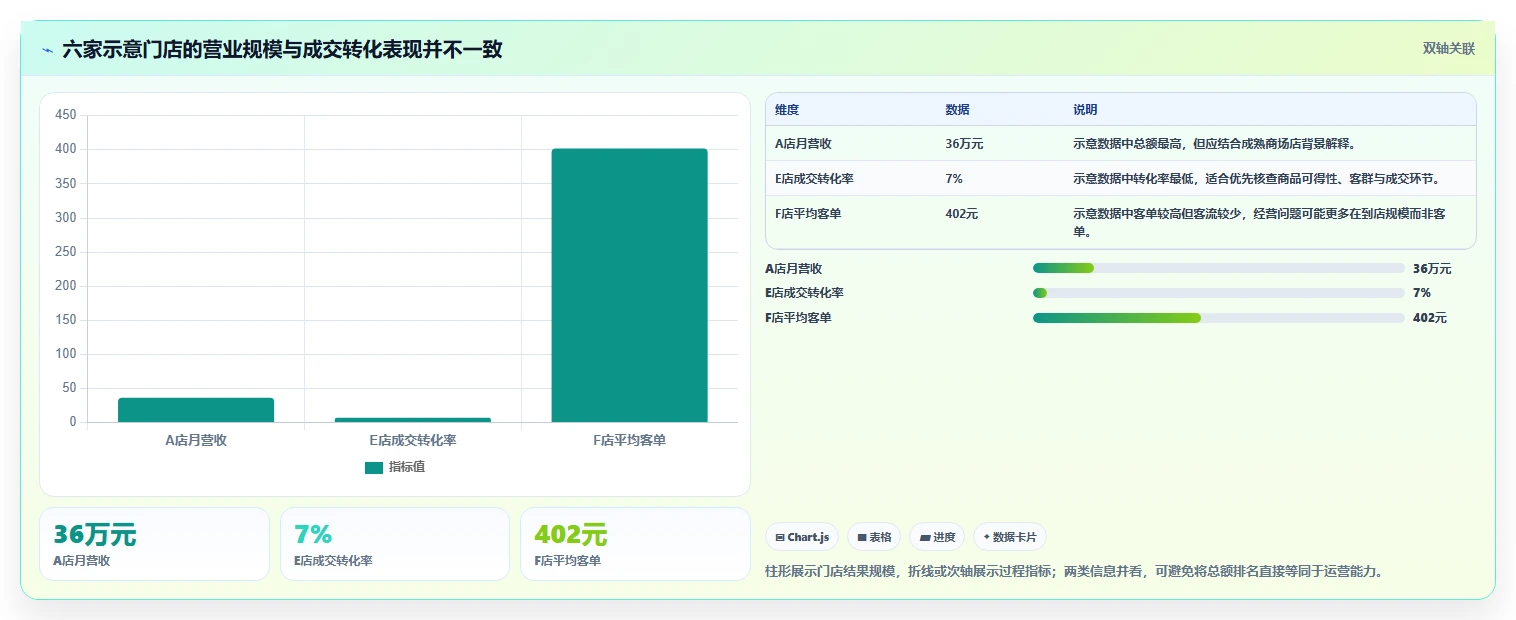Click the 数据 column header
Image resolution: width=1516 pixels, height=620 pixels.
[x=957, y=109]
